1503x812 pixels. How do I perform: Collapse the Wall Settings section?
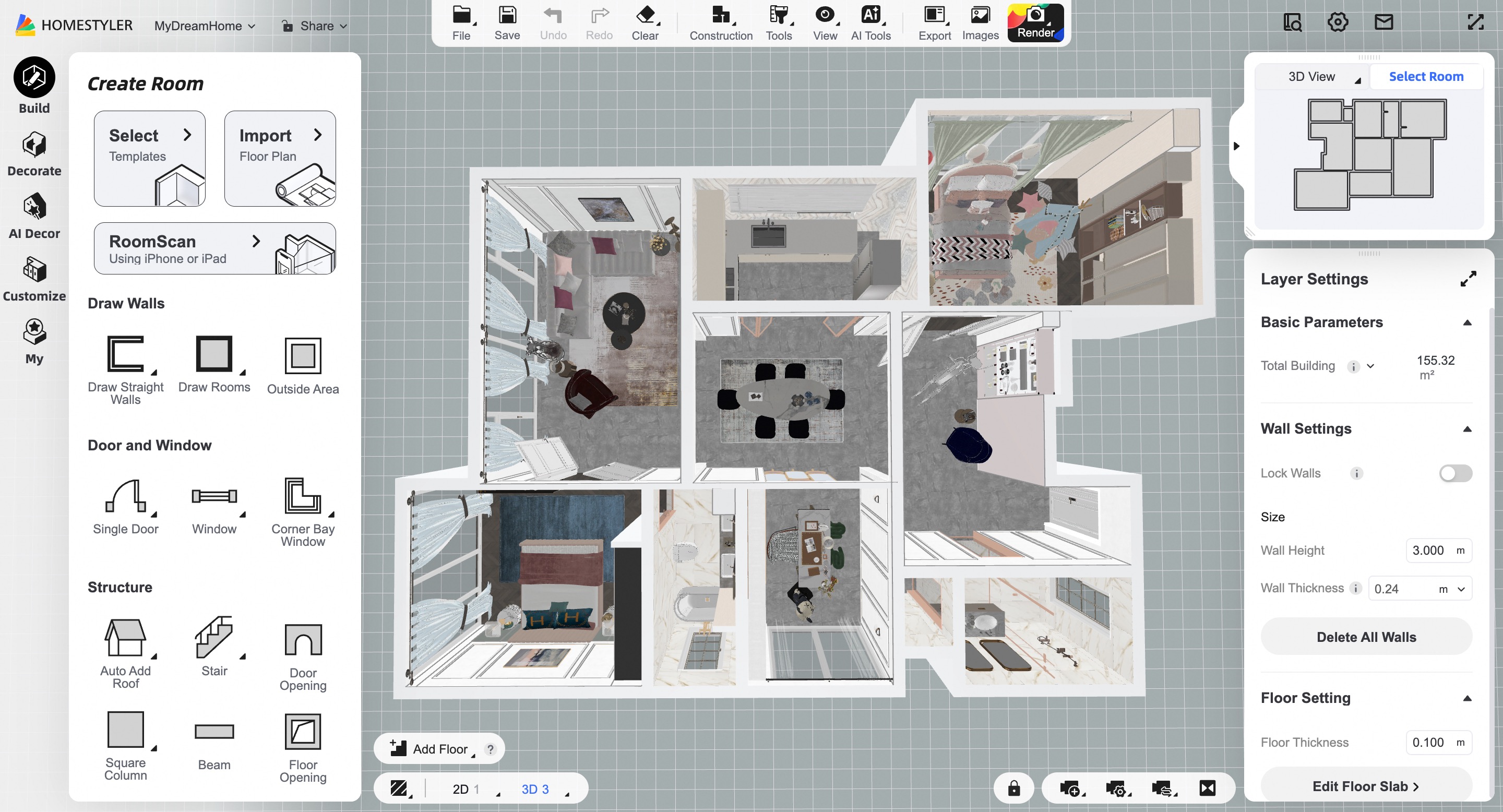point(1467,429)
